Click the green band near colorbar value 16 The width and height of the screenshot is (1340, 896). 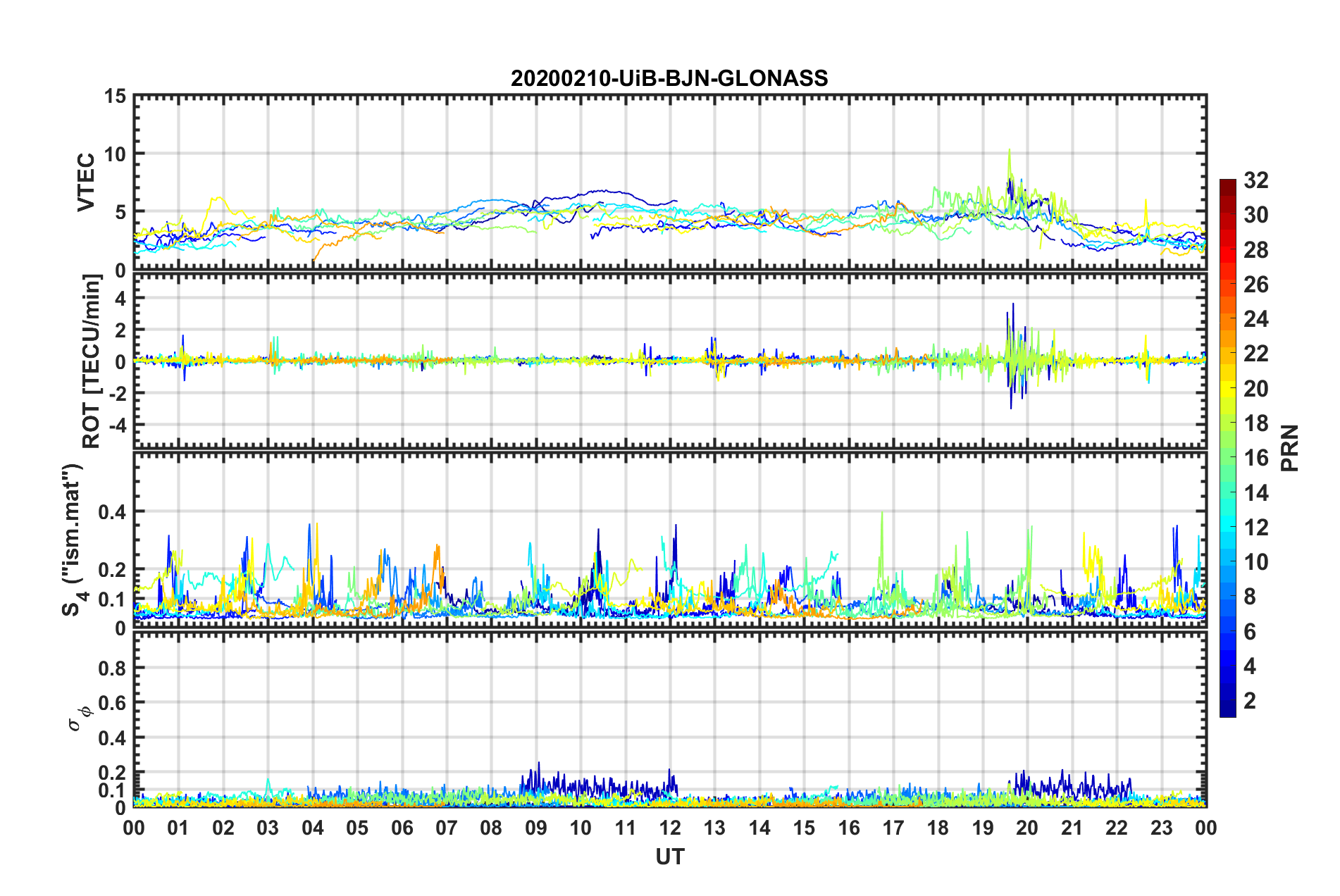(x=1228, y=458)
